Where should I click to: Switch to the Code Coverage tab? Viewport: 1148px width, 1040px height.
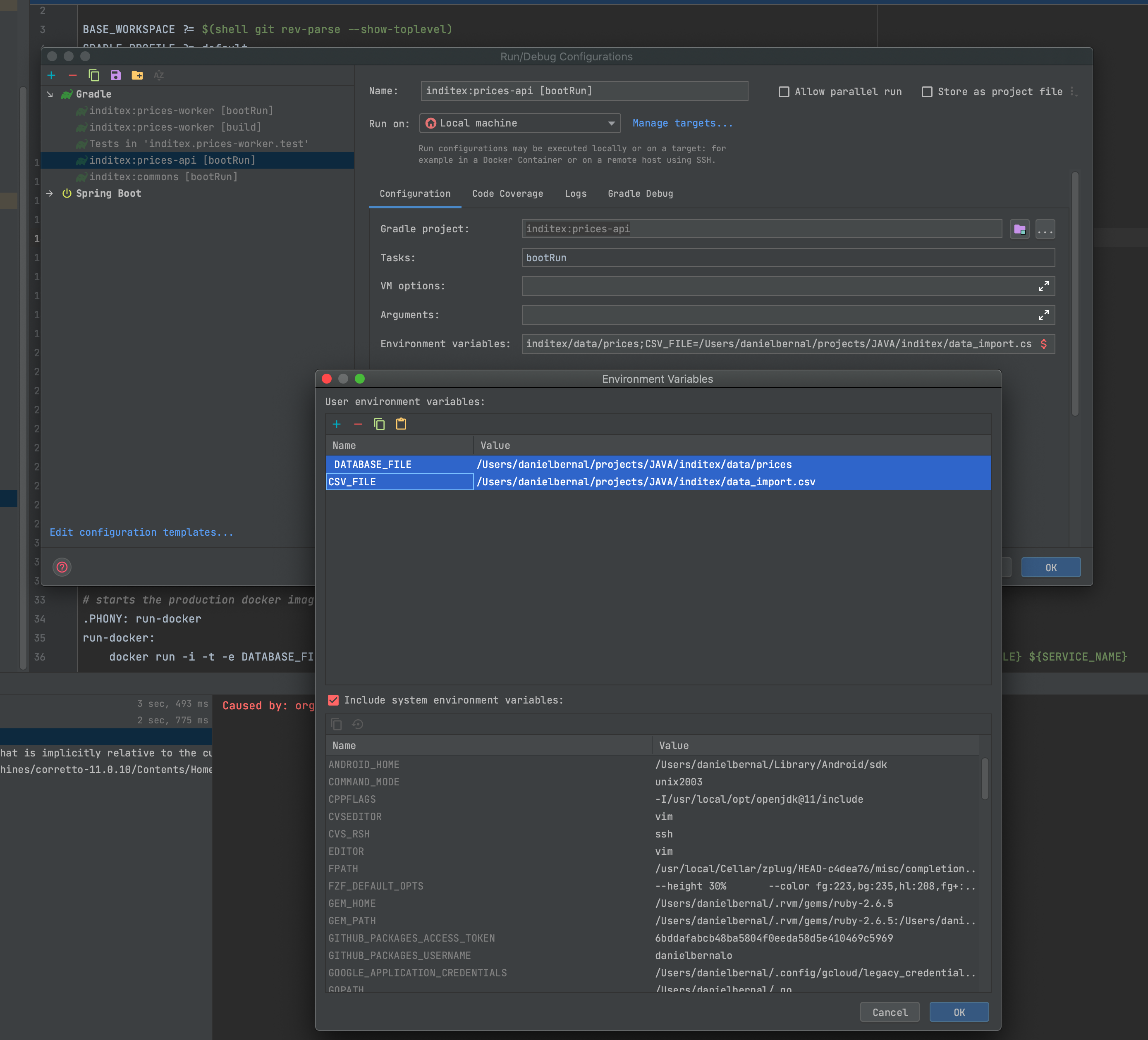click(x=507, y=193)
